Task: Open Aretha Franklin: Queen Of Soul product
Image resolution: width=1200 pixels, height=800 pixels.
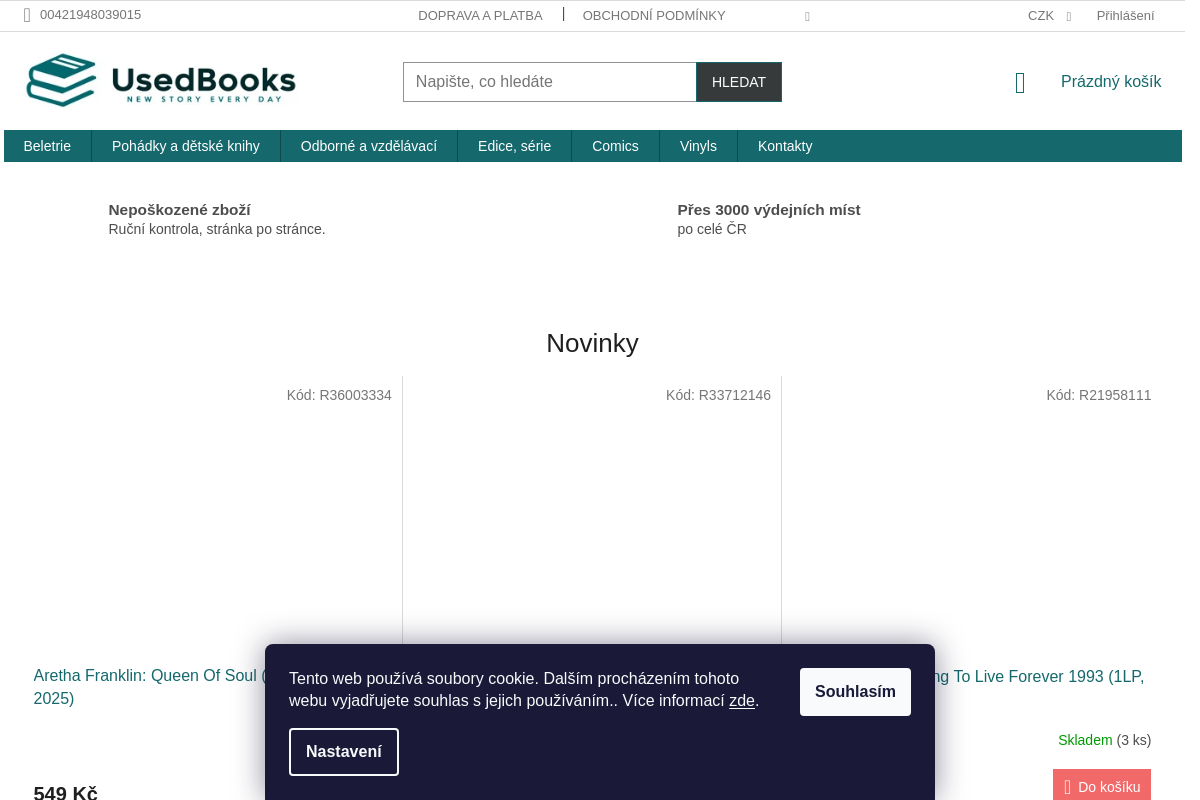Action: (148, 687)
